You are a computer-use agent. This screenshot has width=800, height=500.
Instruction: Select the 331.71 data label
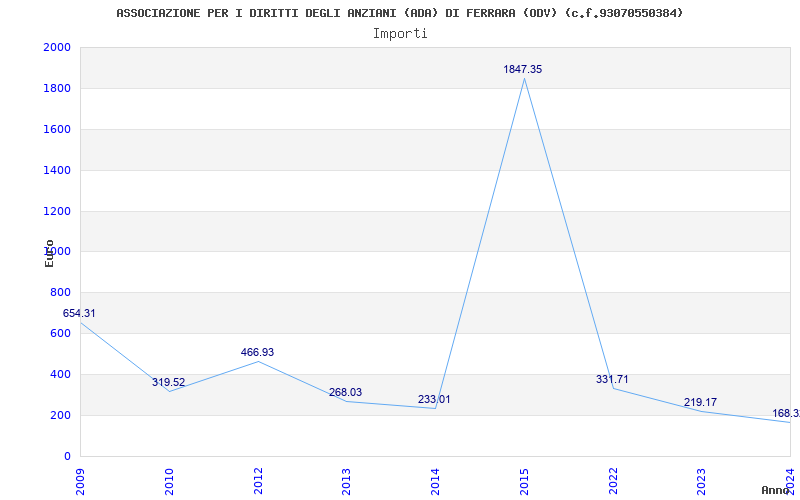coord(612,379)
